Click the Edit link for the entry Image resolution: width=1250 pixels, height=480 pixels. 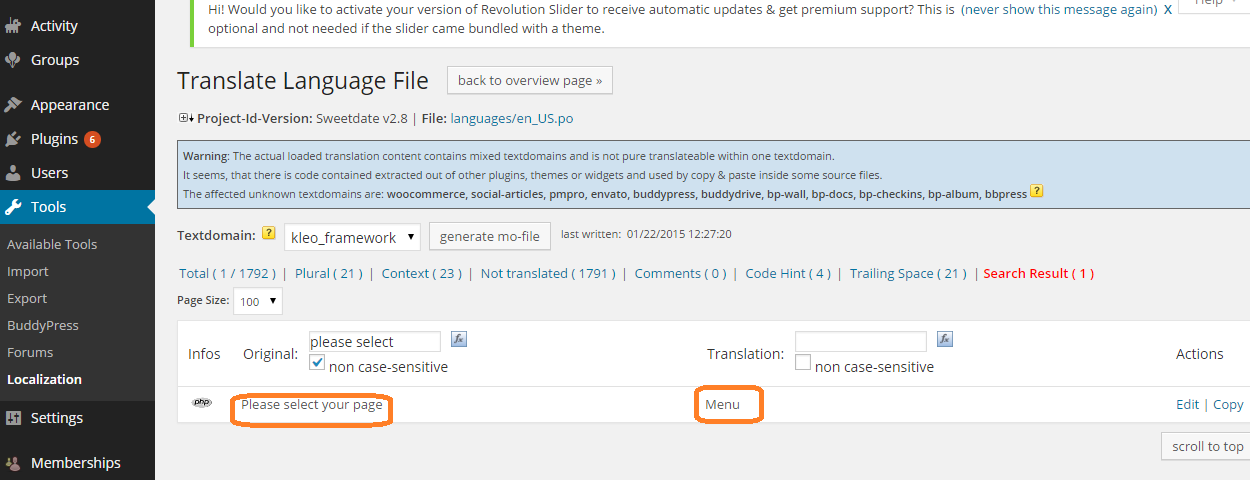[1187, 404]
